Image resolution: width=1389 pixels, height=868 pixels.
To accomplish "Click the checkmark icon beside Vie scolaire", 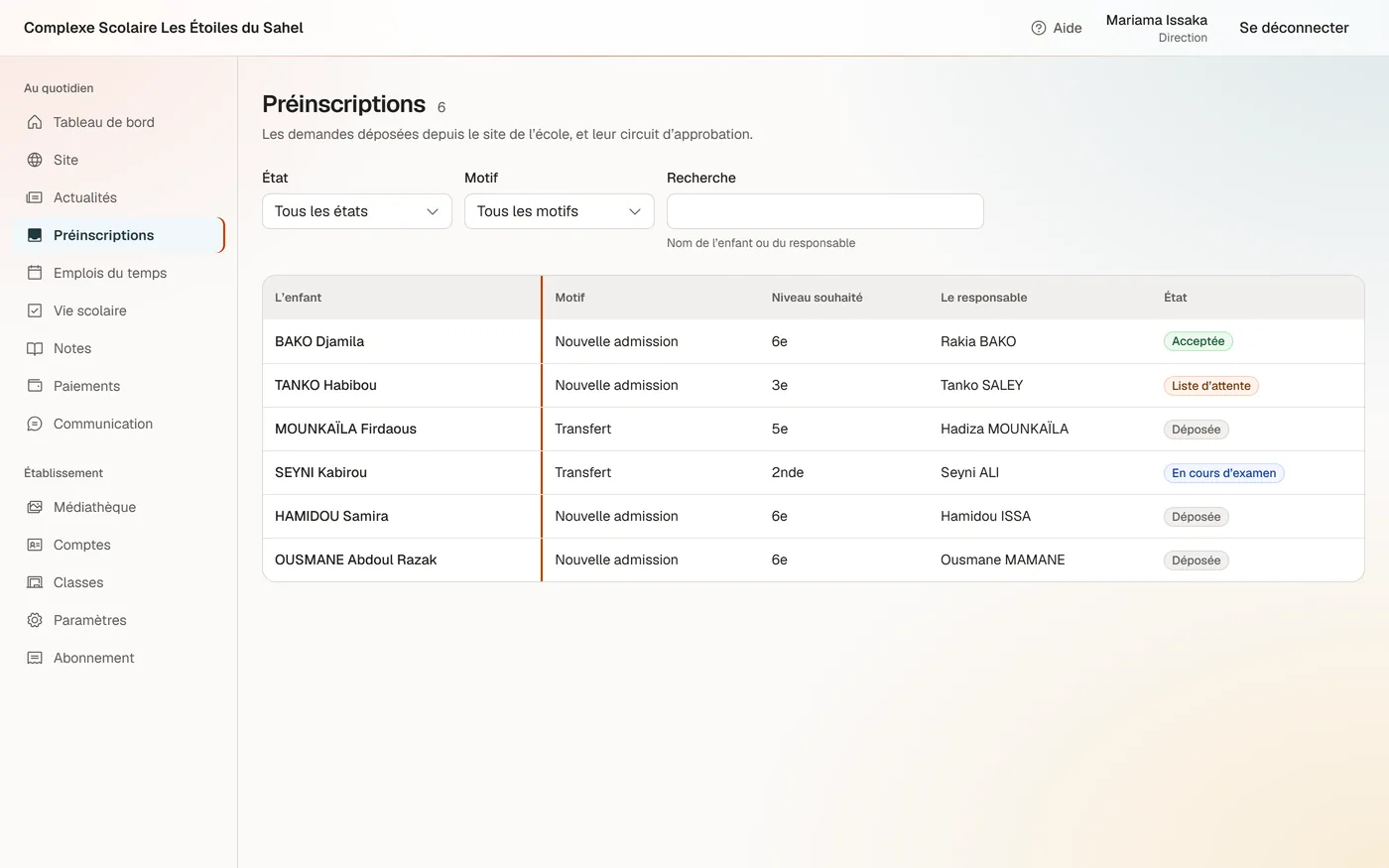I will pyautogui.click(x=35, y=310).
